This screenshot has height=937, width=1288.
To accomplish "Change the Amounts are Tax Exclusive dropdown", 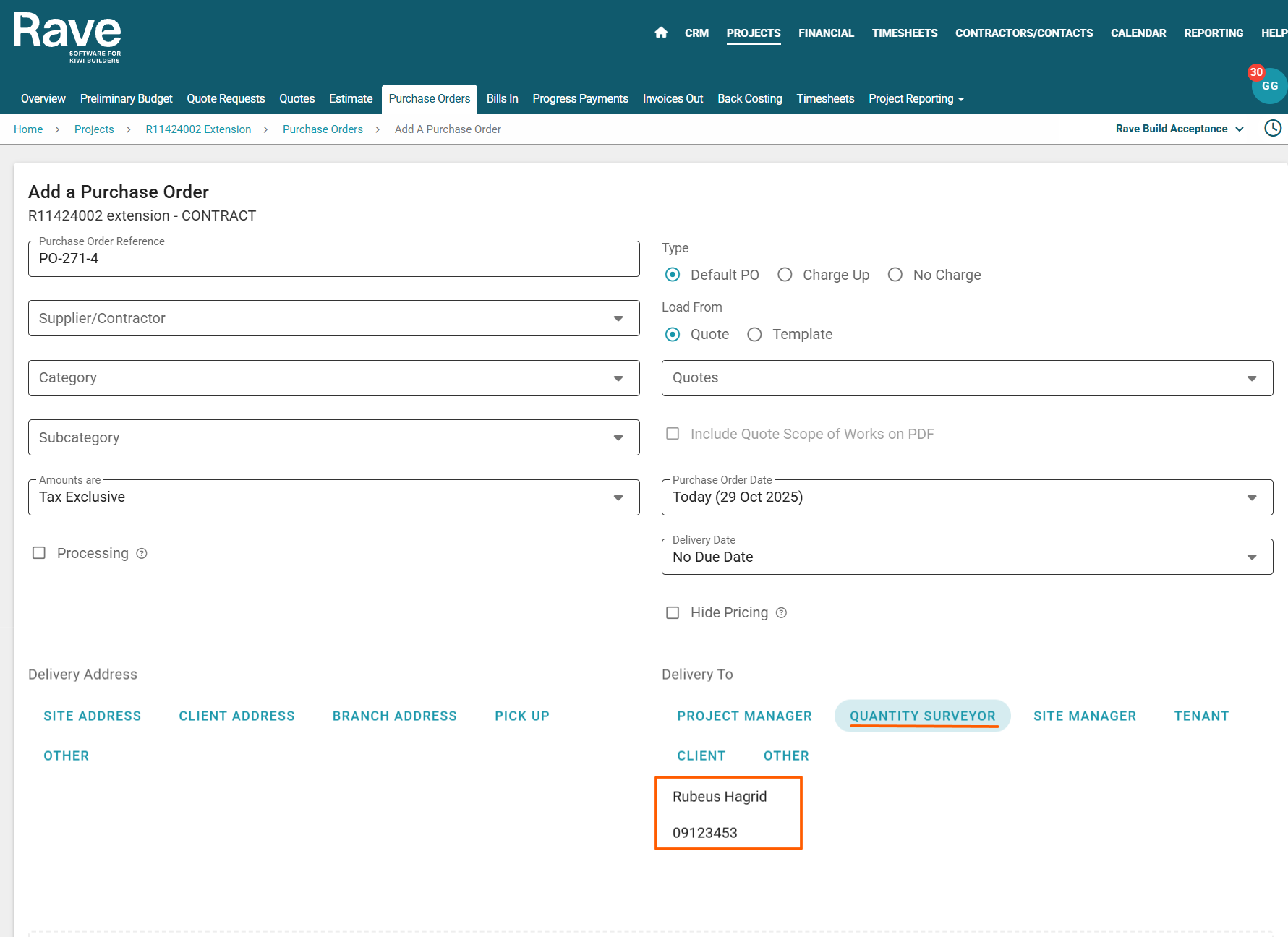I will click(334, 497).
